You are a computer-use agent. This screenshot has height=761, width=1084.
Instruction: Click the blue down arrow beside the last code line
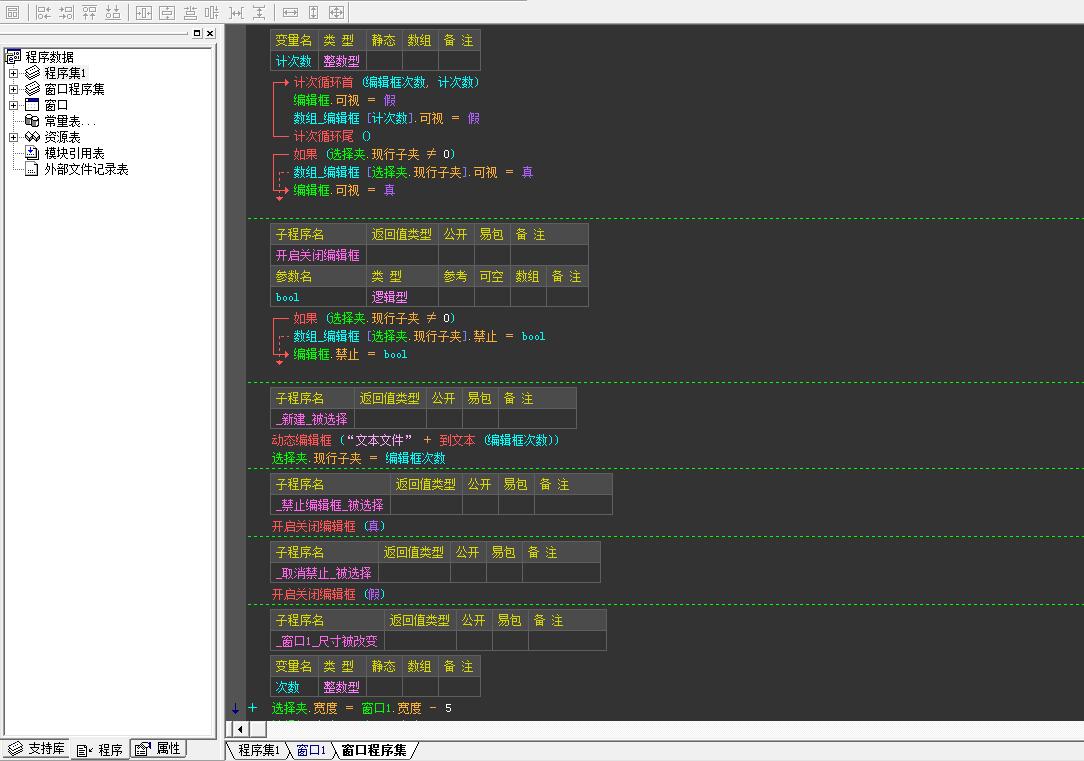235,708
